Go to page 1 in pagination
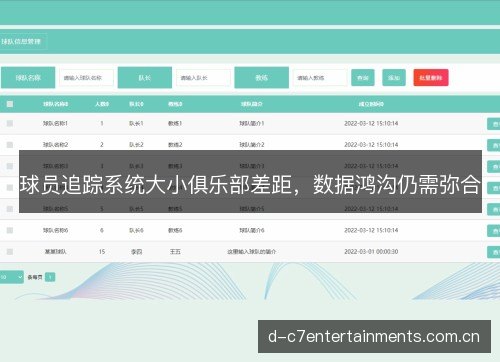Image resolution: width=500 pixels, height=362 pixels. (x=50, y=277)
